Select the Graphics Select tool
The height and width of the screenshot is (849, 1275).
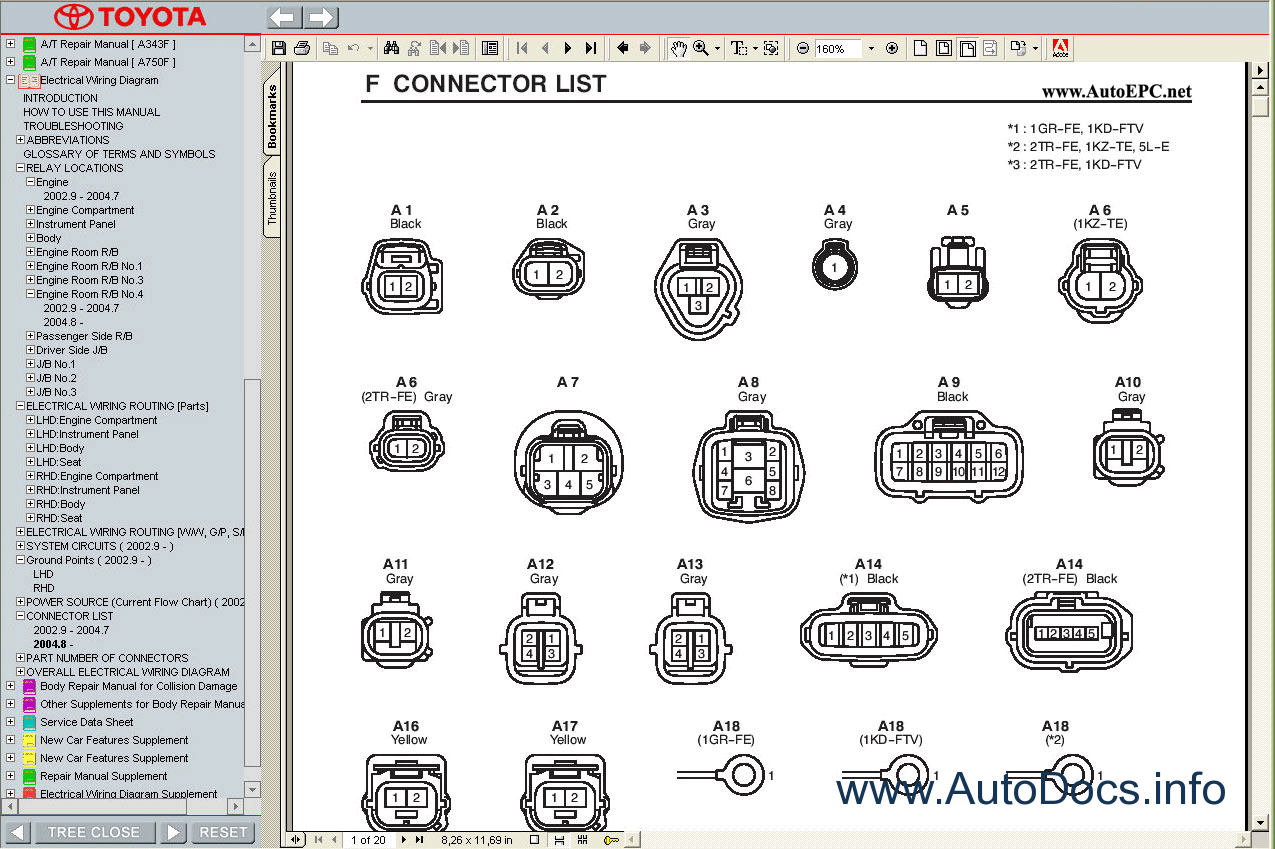771,48
